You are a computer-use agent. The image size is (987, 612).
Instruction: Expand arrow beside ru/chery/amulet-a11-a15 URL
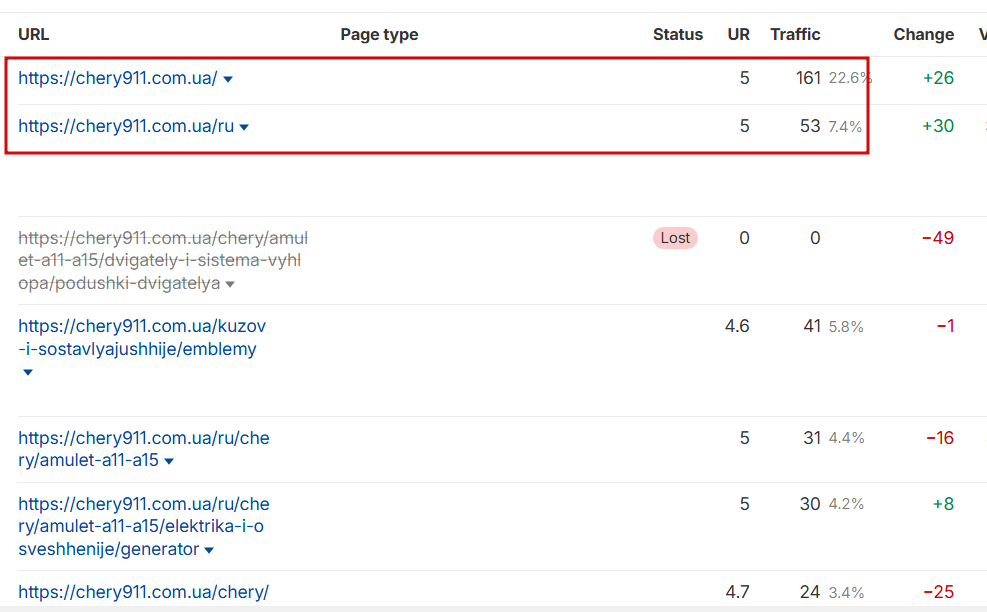pos(169,462)
